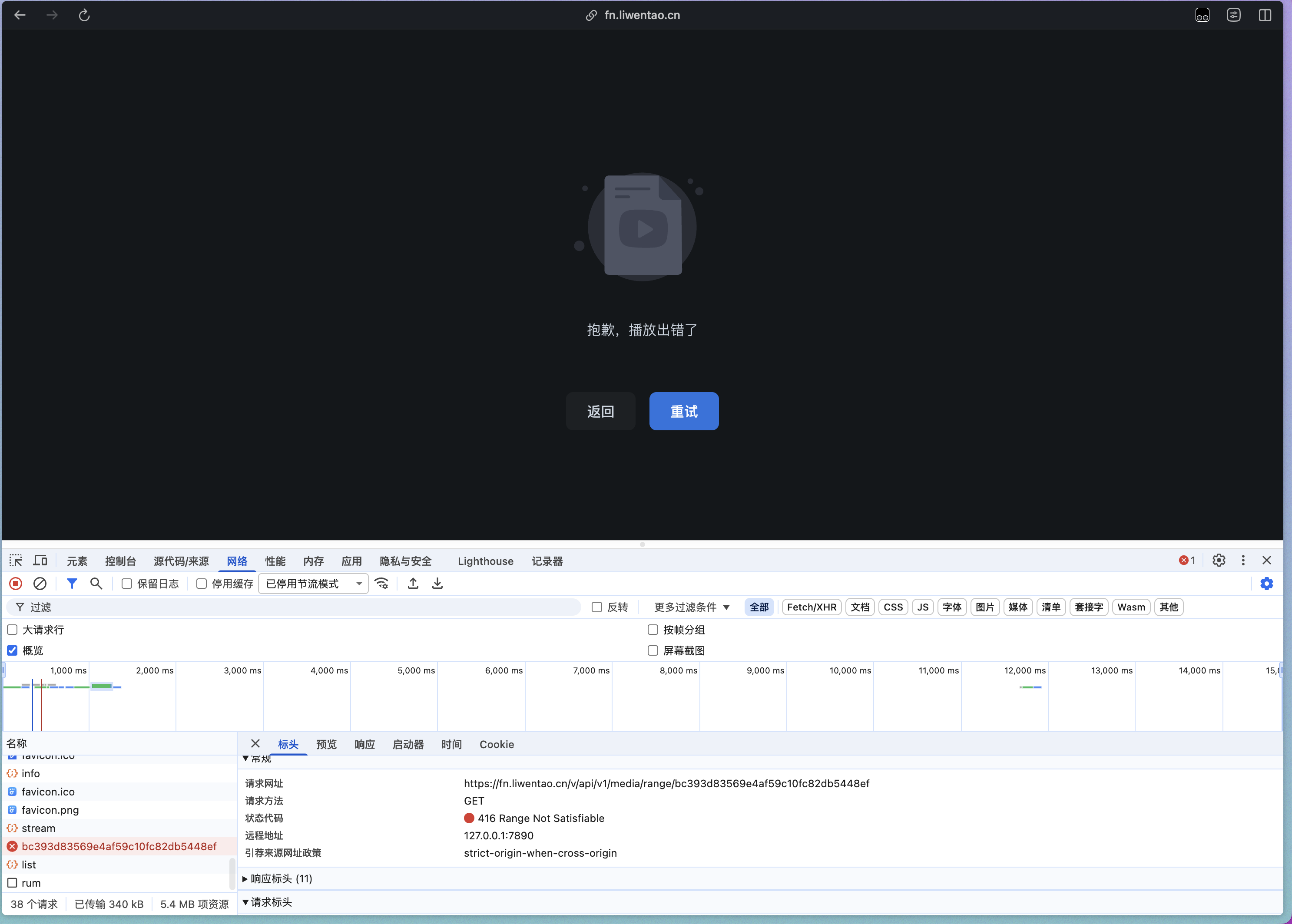Image resolution: width=1292 pixels, height=924 pixels.
Task: Open the network conditions Wi-Fi icon
Action: click(x=381, y=583)
